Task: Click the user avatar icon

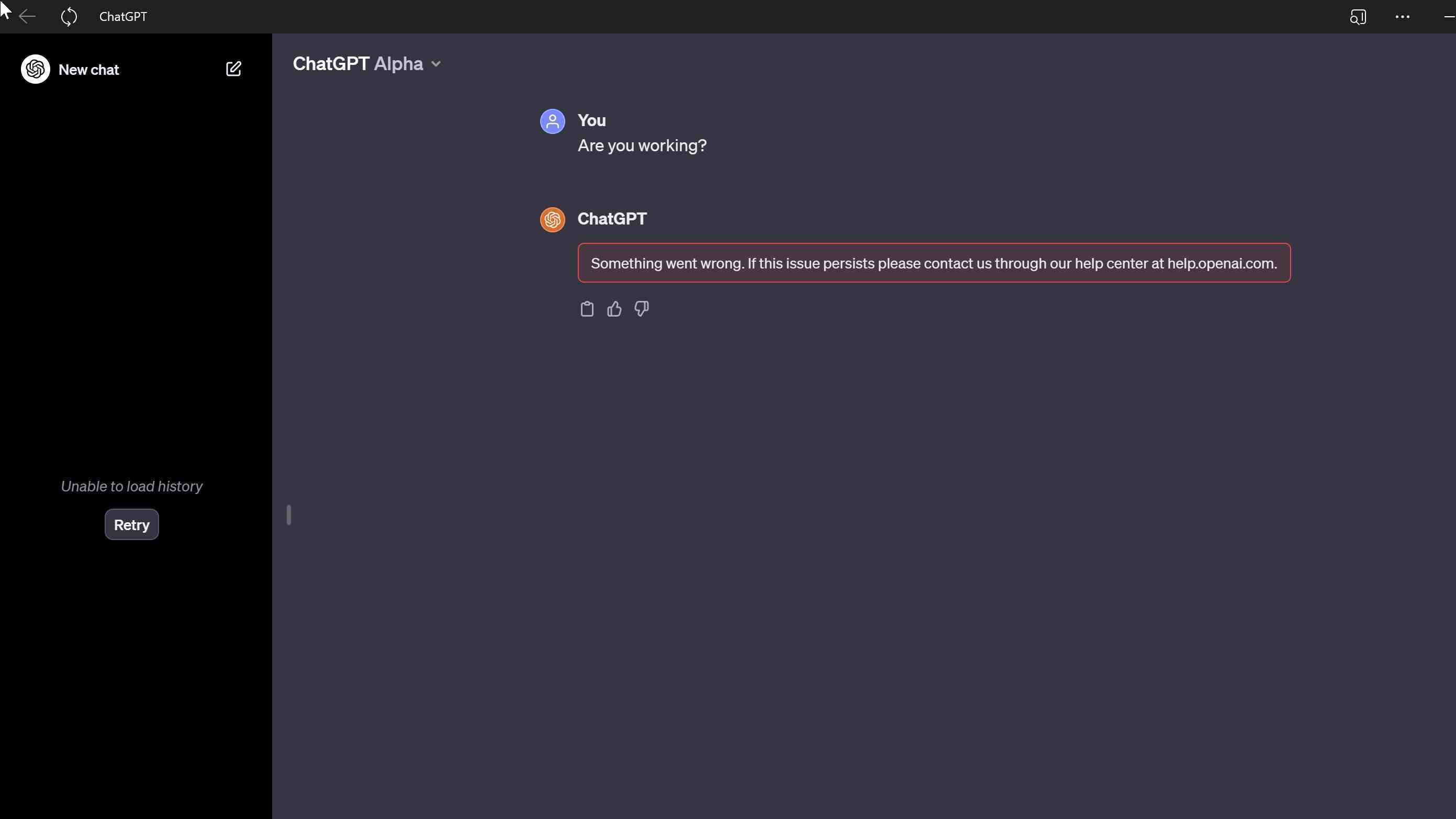Action: tap(552, 120)
